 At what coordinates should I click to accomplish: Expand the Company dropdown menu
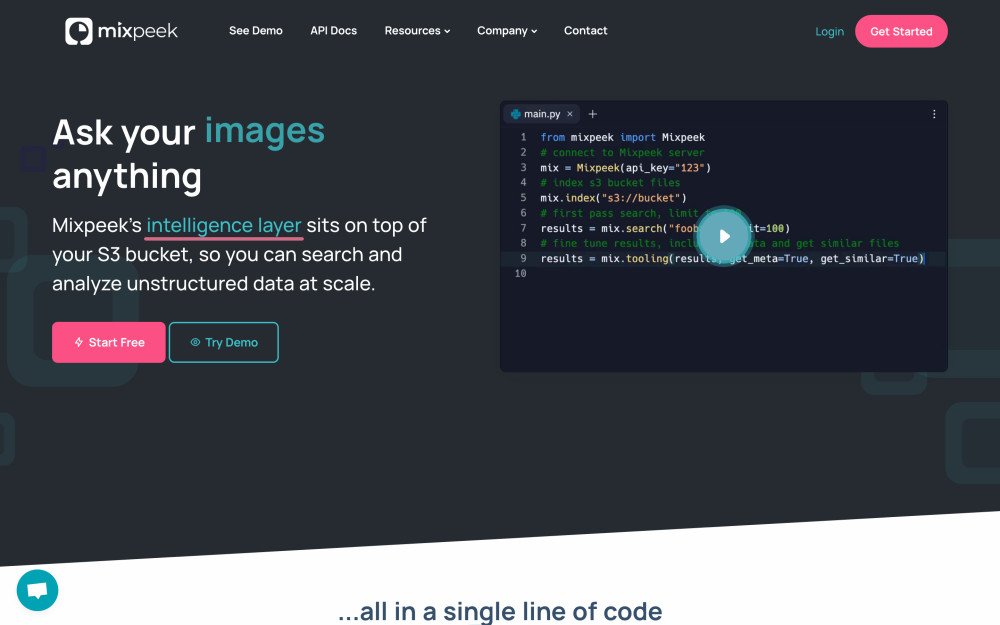[507, 31]
